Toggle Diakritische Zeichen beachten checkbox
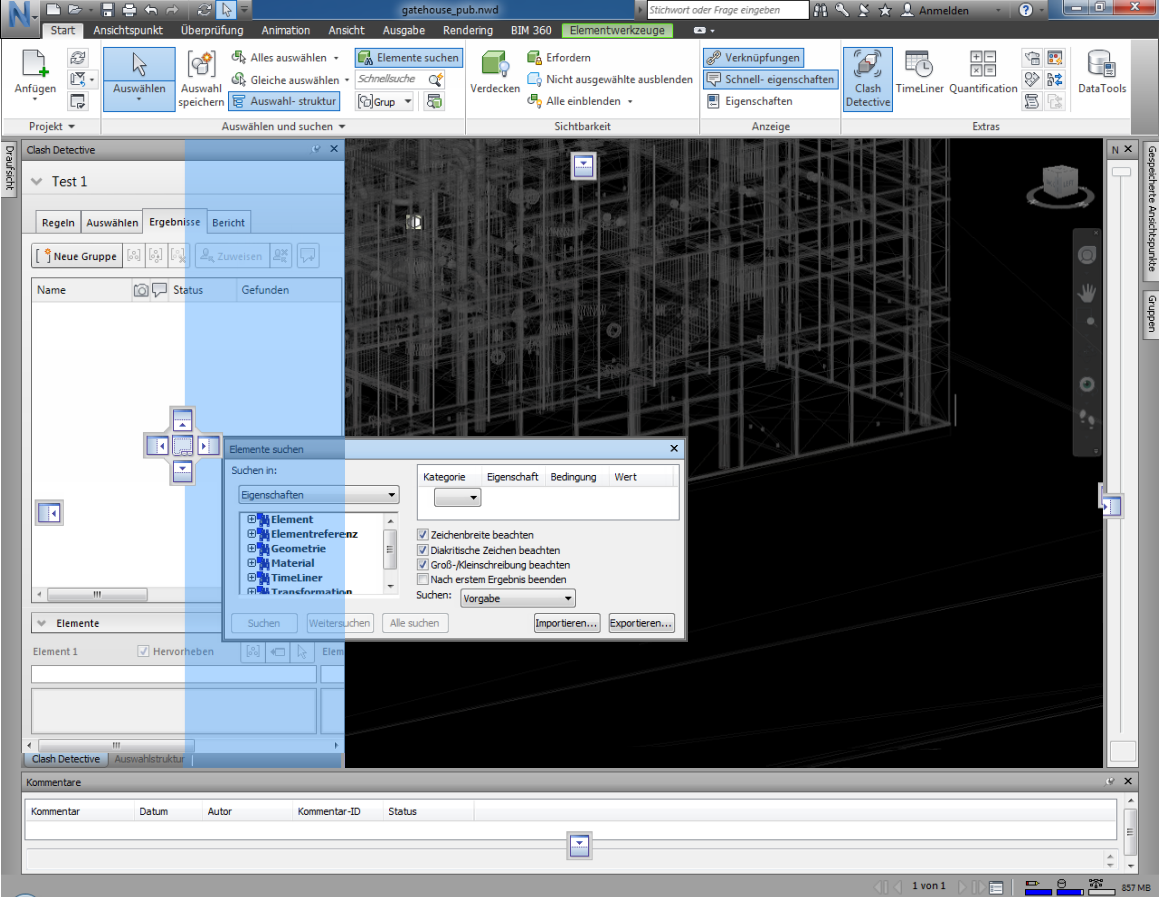Image resolution: width=1160 pixels, height=897 pixels. click(423, 550)
